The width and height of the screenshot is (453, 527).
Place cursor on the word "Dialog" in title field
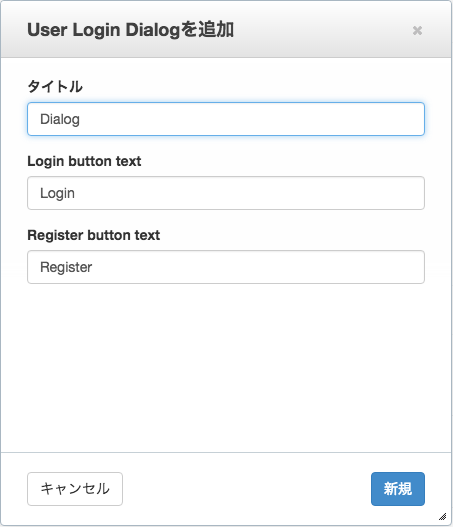click(60, 119)
